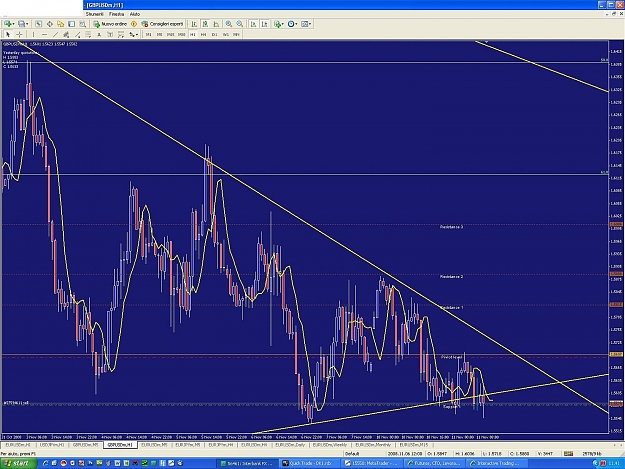Screen dimensions: 625x469
Task: Select the Equidistant Channel tool
Action: click(66, 34)
